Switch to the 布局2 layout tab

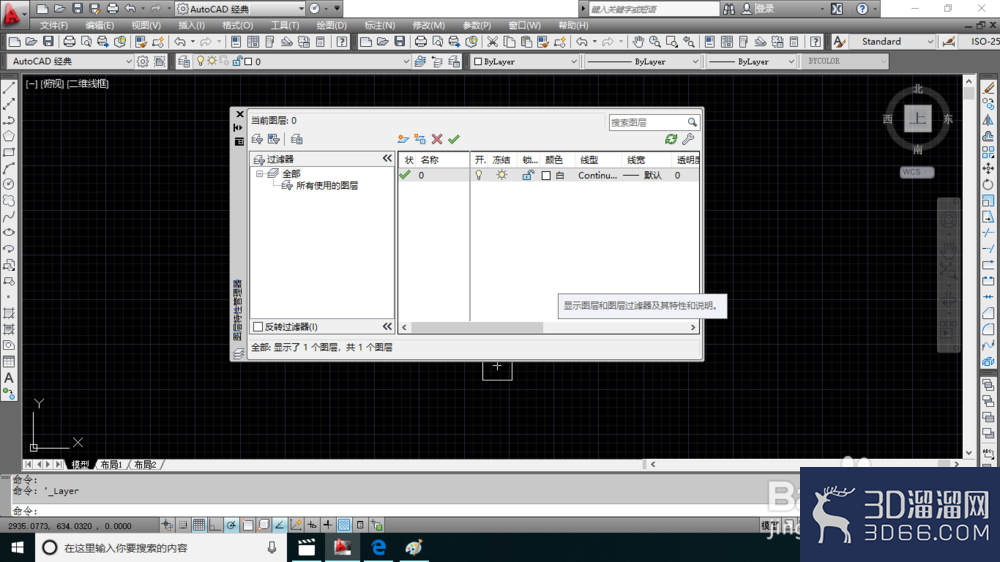(145, 464)
